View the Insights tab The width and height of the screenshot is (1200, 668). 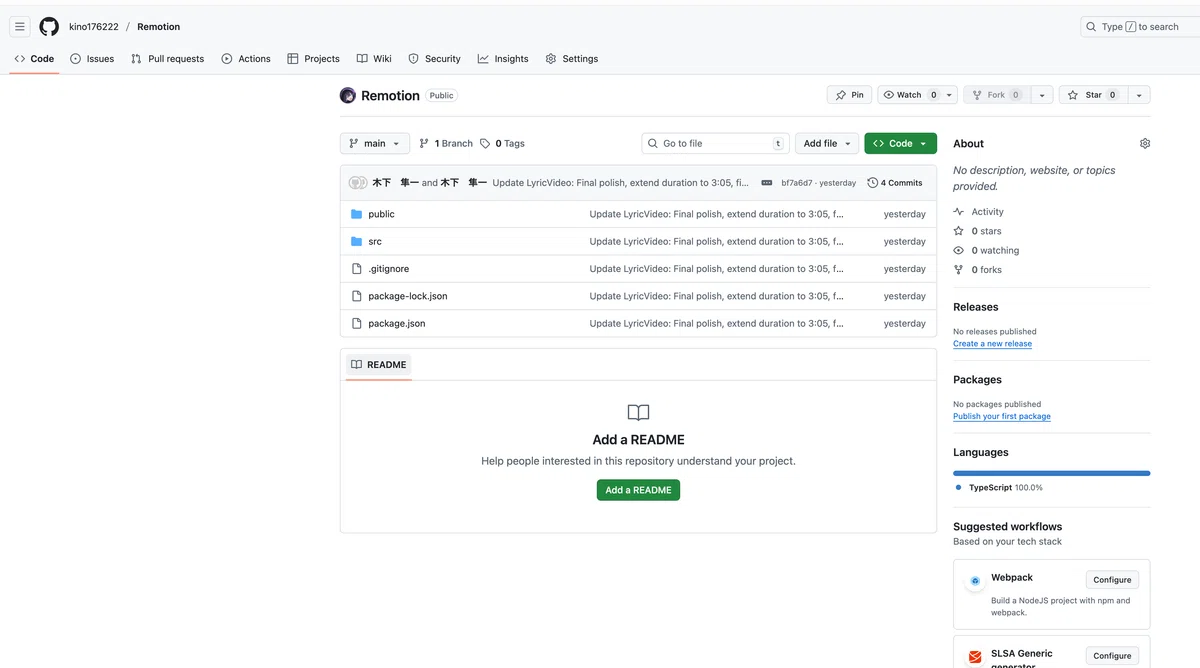point(503,59)
